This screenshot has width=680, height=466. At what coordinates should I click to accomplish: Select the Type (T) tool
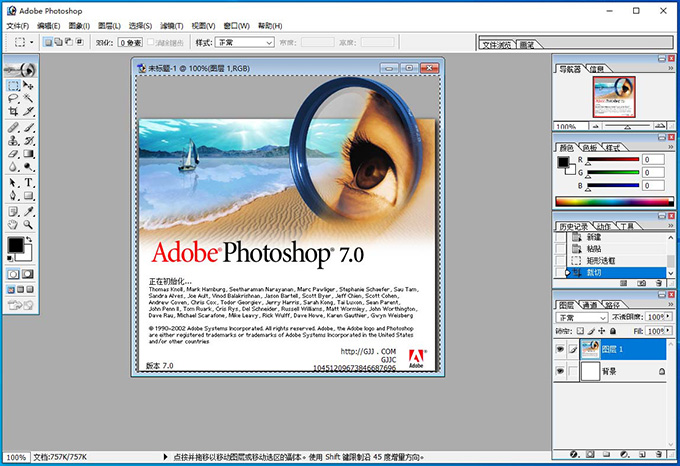tap(29, 183)
